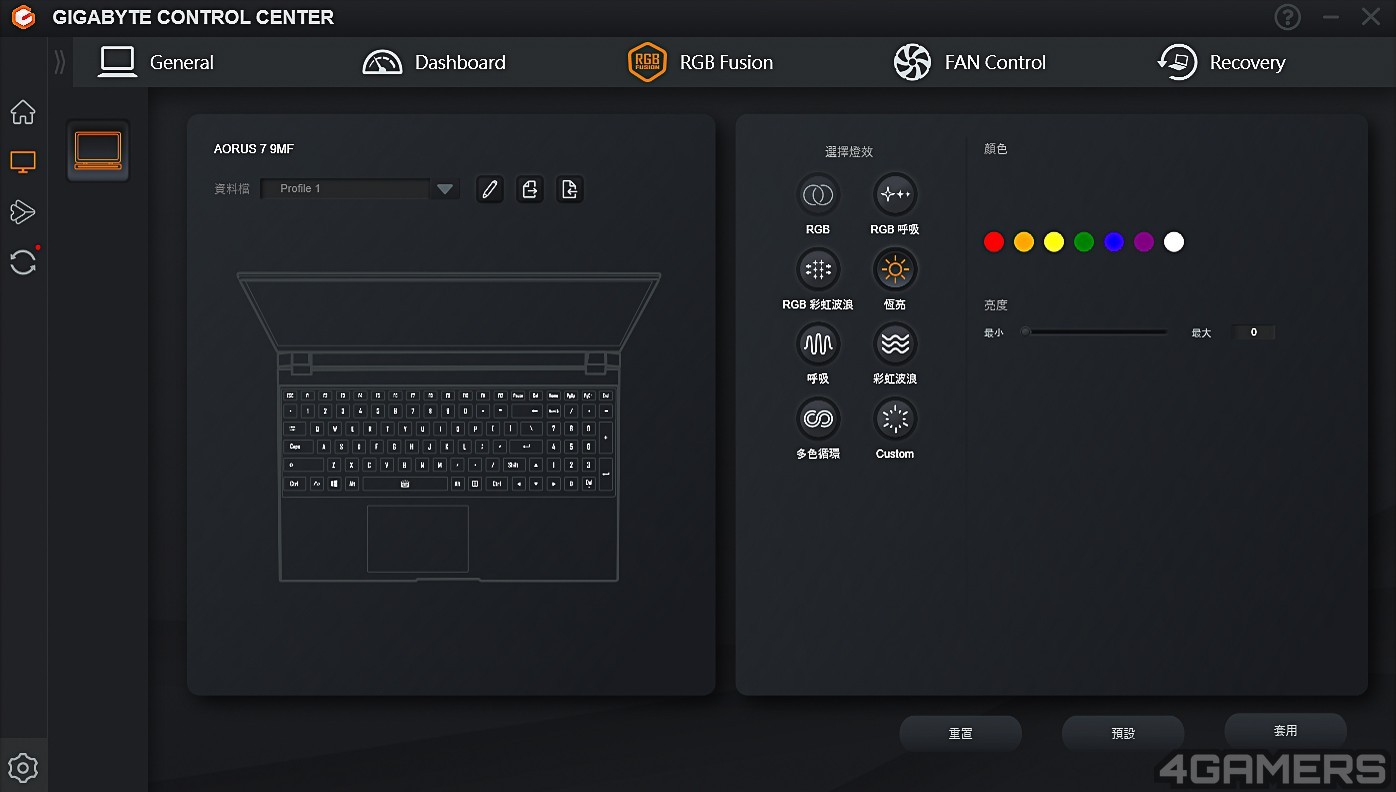Click the brightness slider track

click(x=1094, y=332)
